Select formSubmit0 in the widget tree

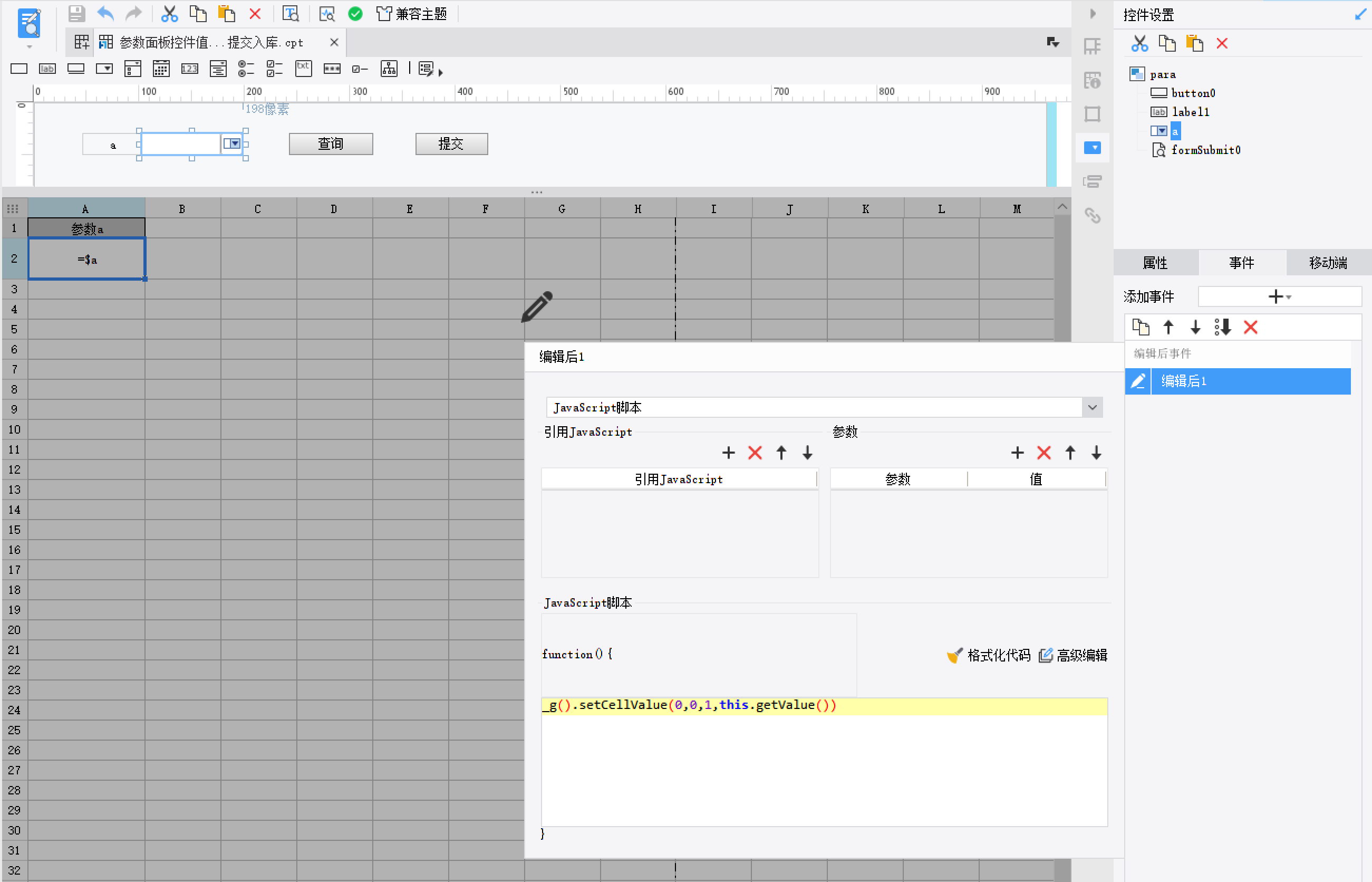1205,150
